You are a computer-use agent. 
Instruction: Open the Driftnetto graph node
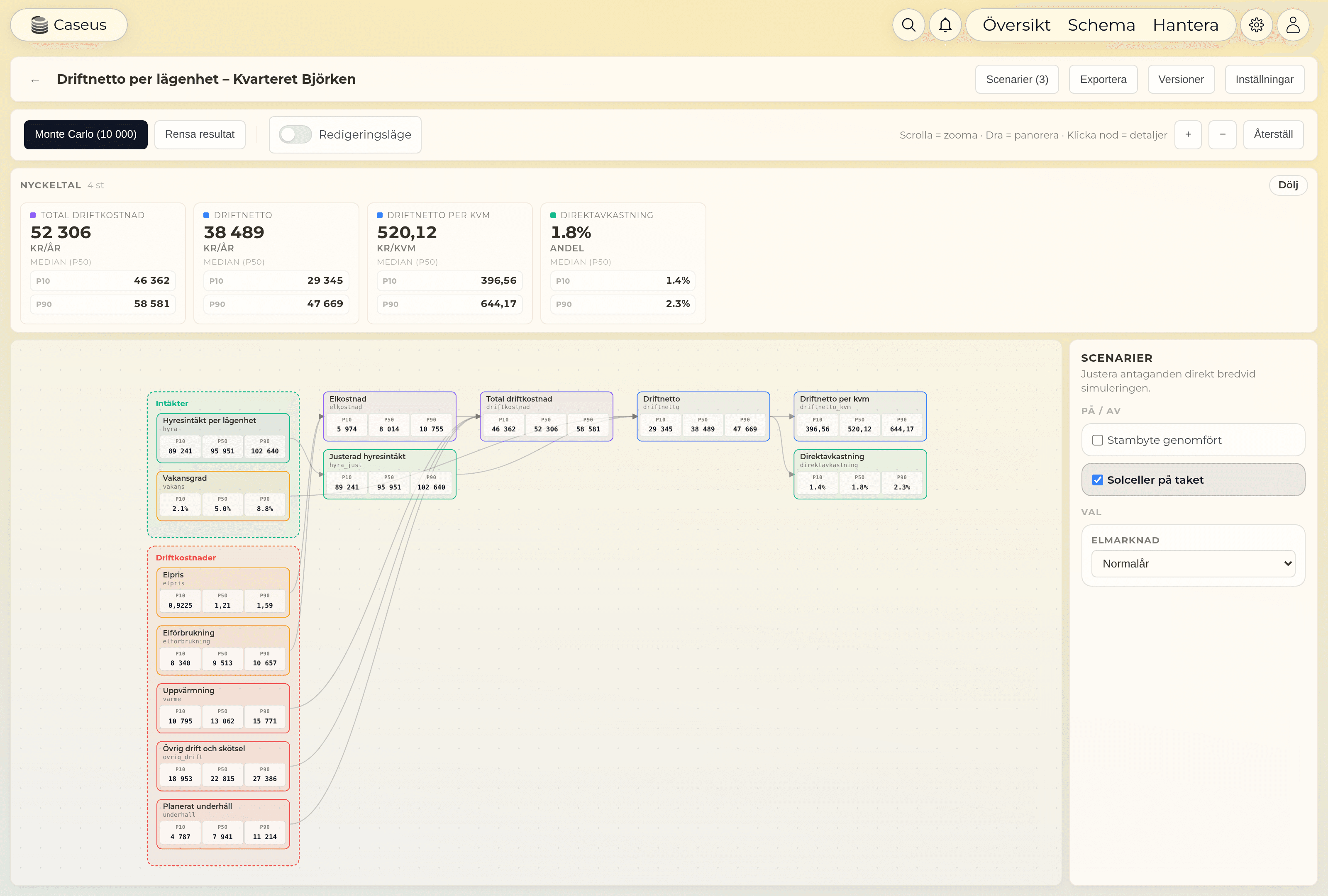[703, 416]
